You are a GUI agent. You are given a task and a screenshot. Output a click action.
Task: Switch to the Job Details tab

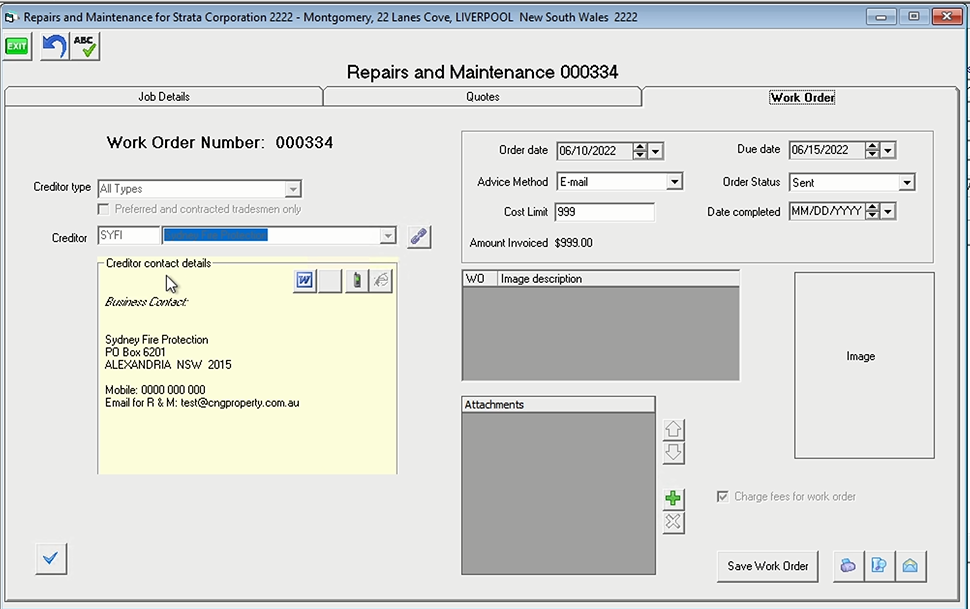point(164,97)
